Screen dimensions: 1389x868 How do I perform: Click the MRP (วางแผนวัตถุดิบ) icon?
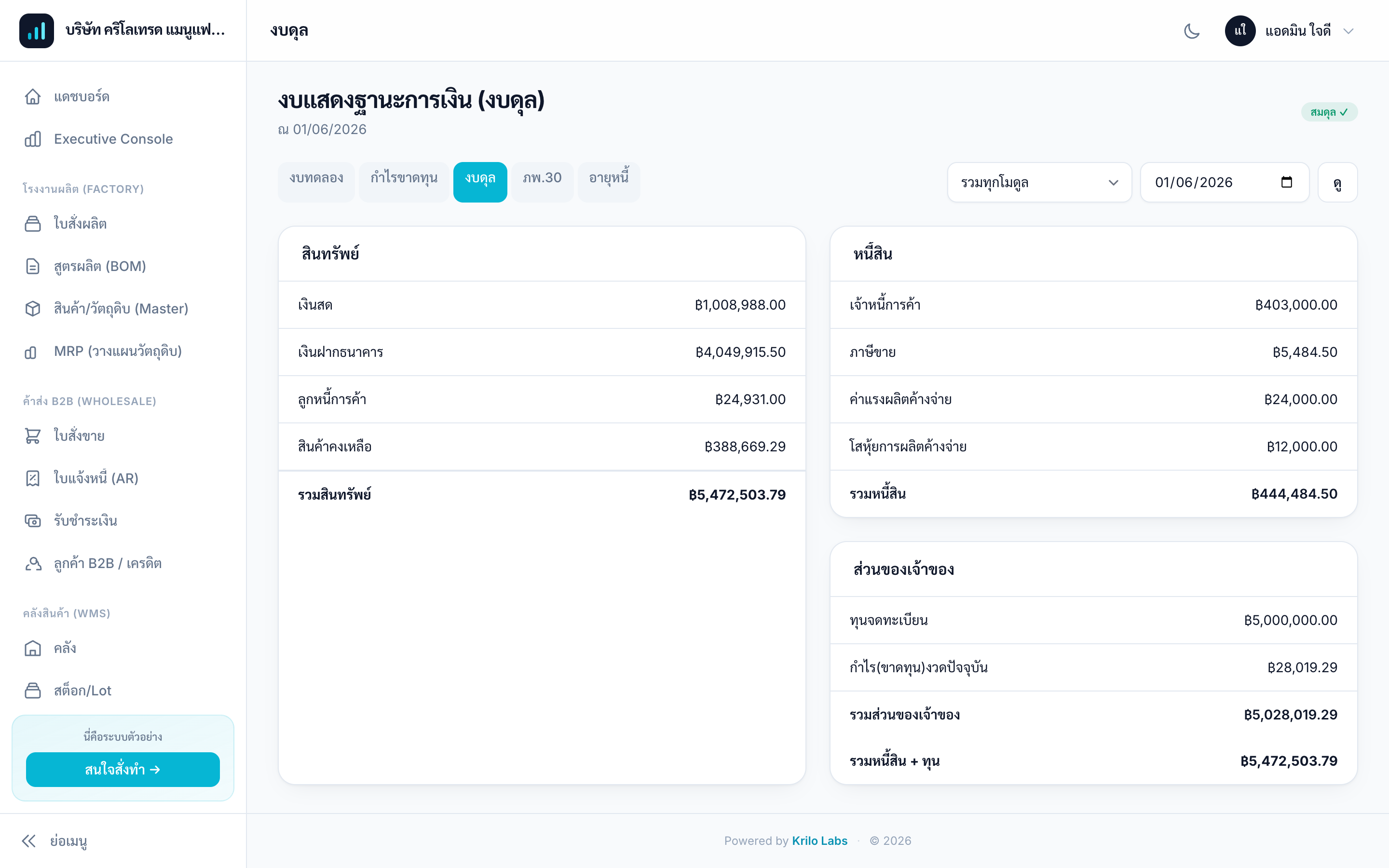point(31,352)
